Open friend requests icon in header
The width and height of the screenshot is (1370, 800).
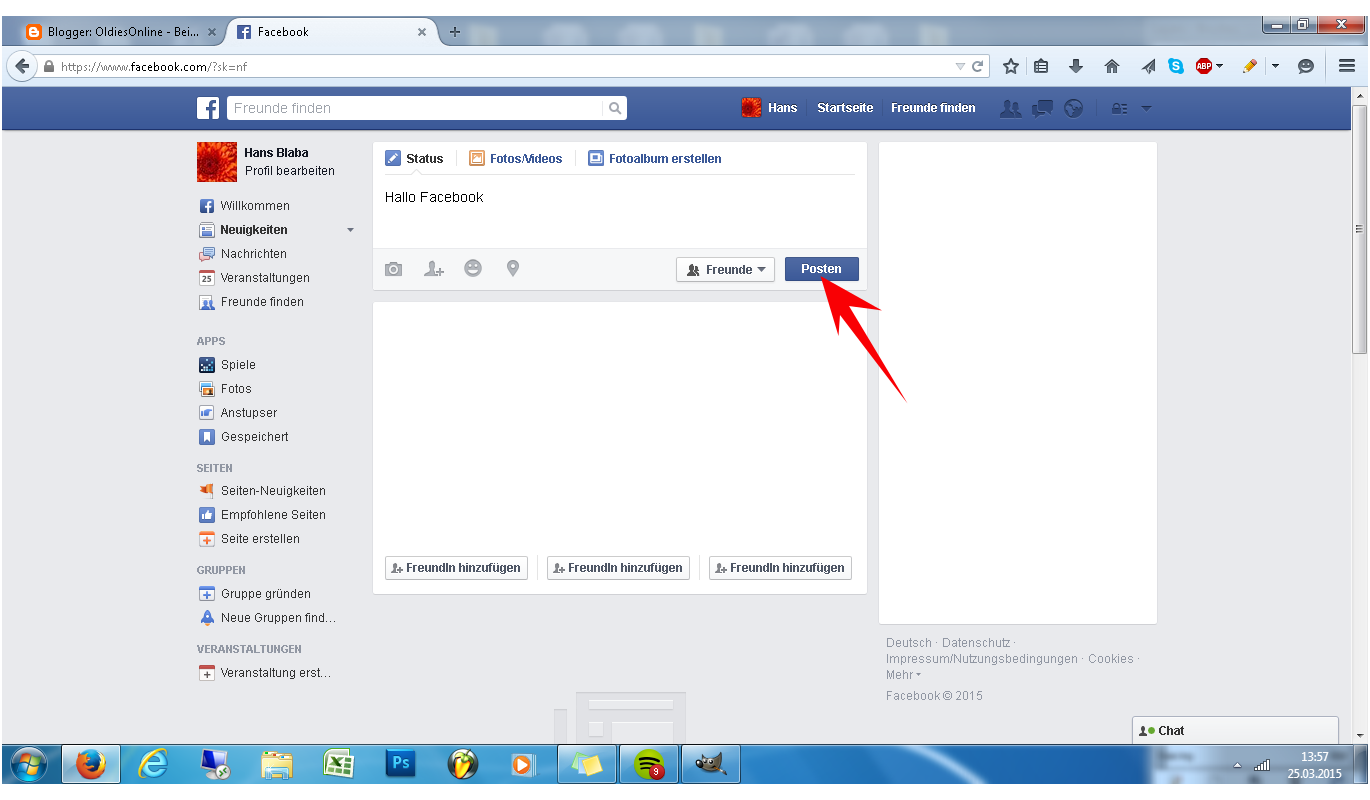point(1011,108)
